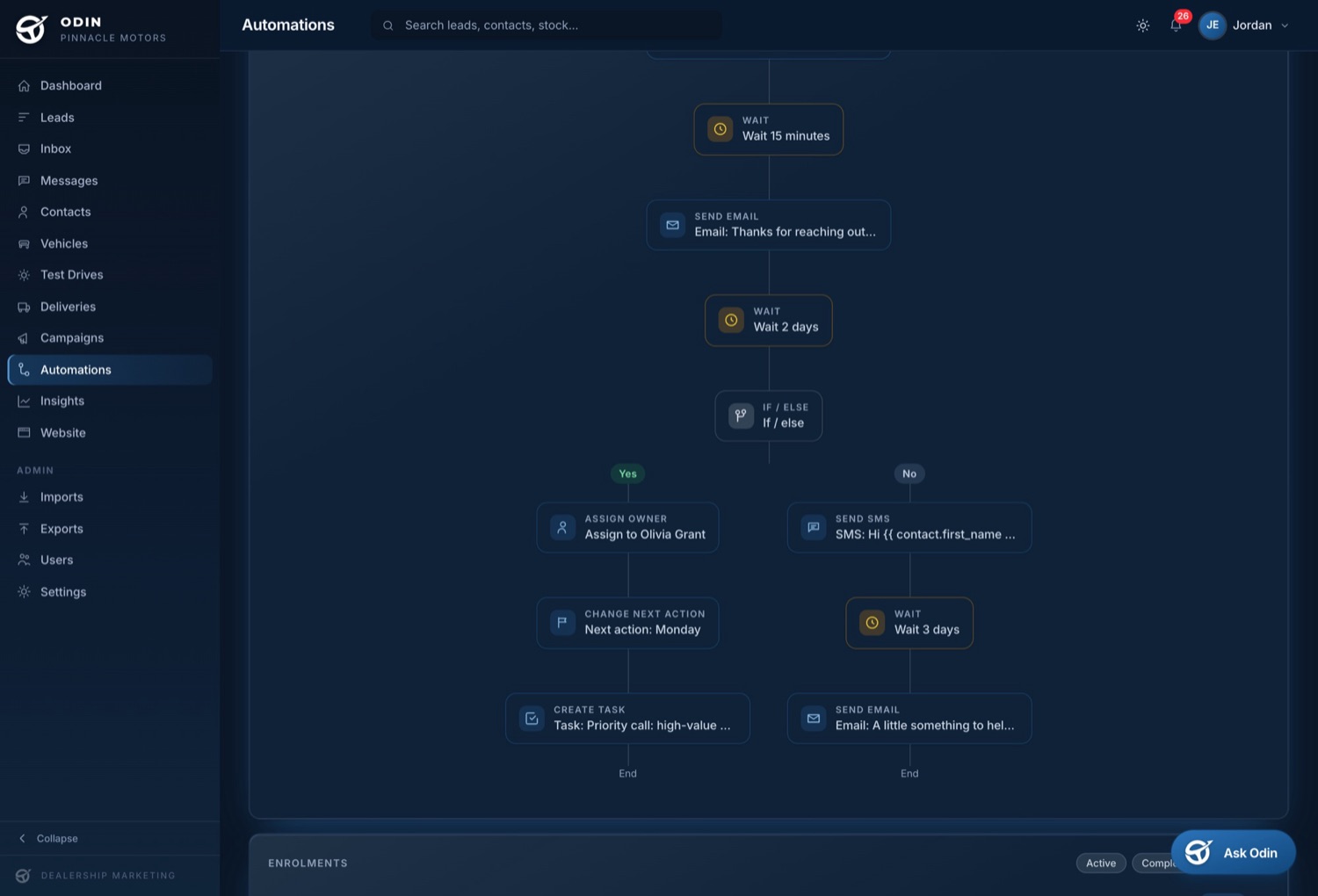
Task: Focus the search leads, contacts, stock field
Action: [546, 25]
